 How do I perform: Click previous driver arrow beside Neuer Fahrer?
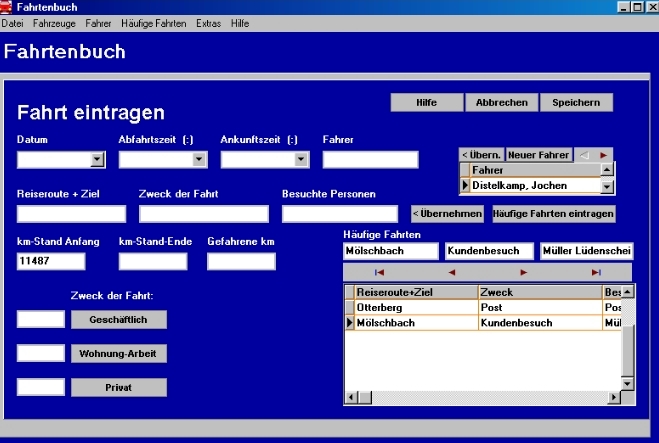click(585, 155)
